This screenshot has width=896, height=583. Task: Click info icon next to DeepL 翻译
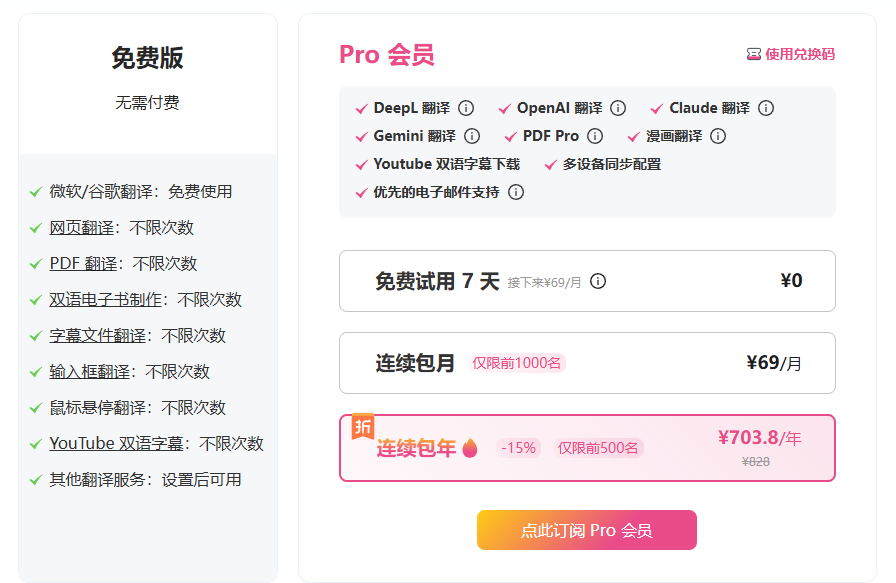466,108
